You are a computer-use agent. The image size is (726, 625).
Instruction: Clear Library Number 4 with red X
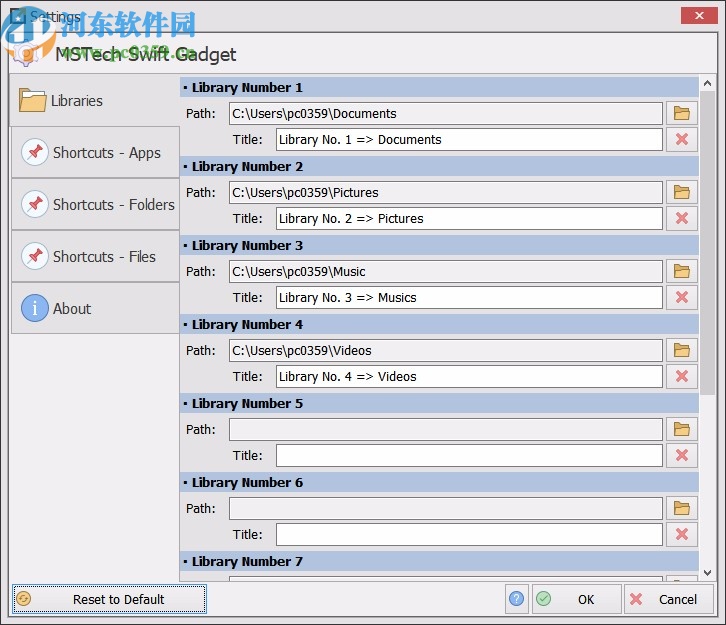click(682, 376)
